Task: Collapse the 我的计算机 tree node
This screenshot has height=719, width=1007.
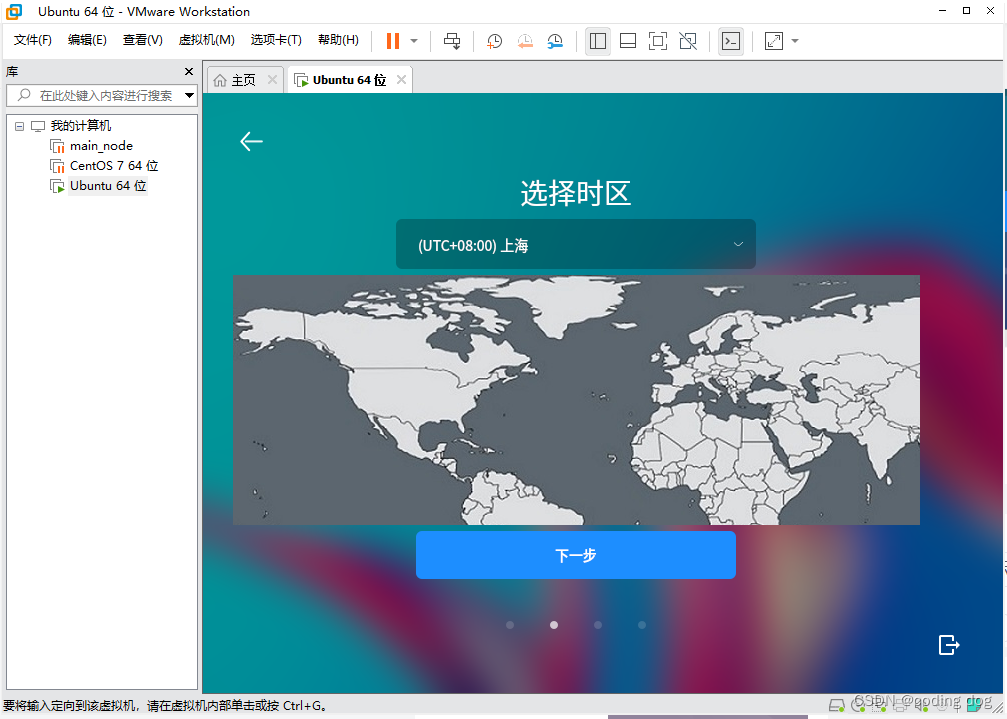Action: (19, 125)
